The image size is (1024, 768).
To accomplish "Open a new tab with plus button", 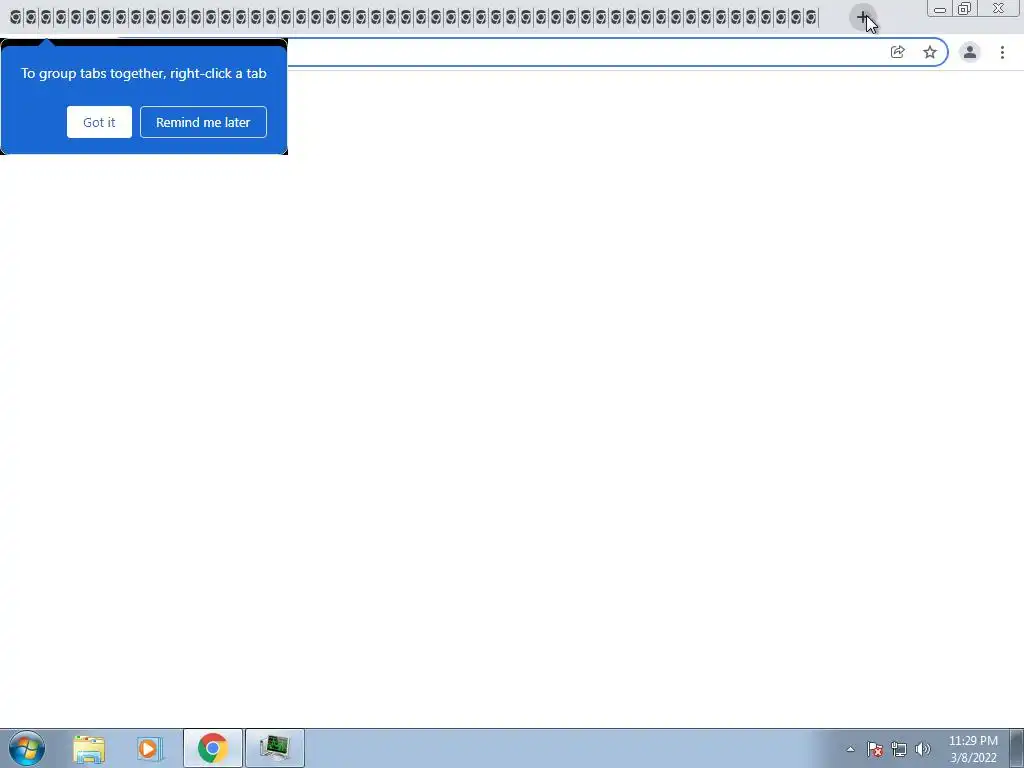I will pos(863,17).
